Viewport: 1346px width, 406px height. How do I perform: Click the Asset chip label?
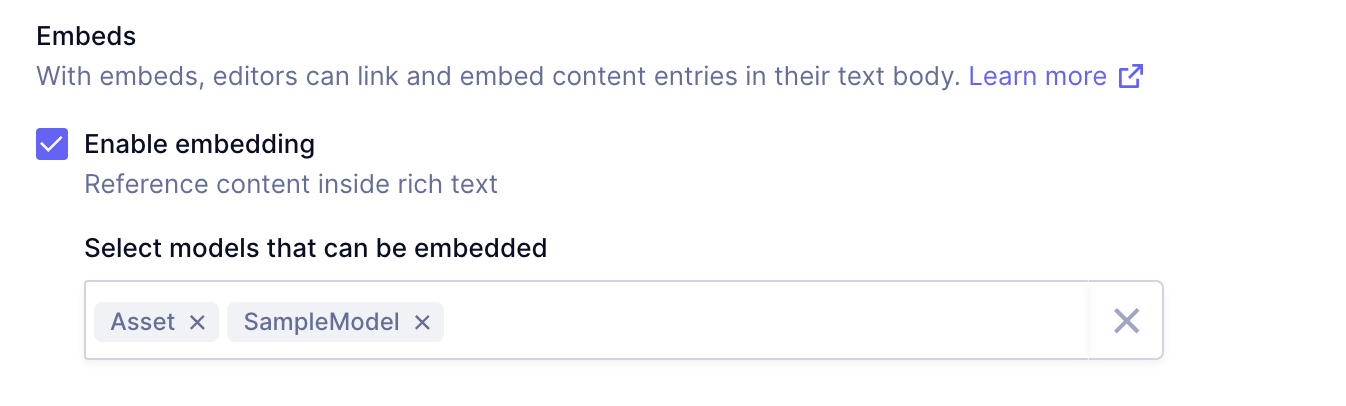[x=143, y=322]
